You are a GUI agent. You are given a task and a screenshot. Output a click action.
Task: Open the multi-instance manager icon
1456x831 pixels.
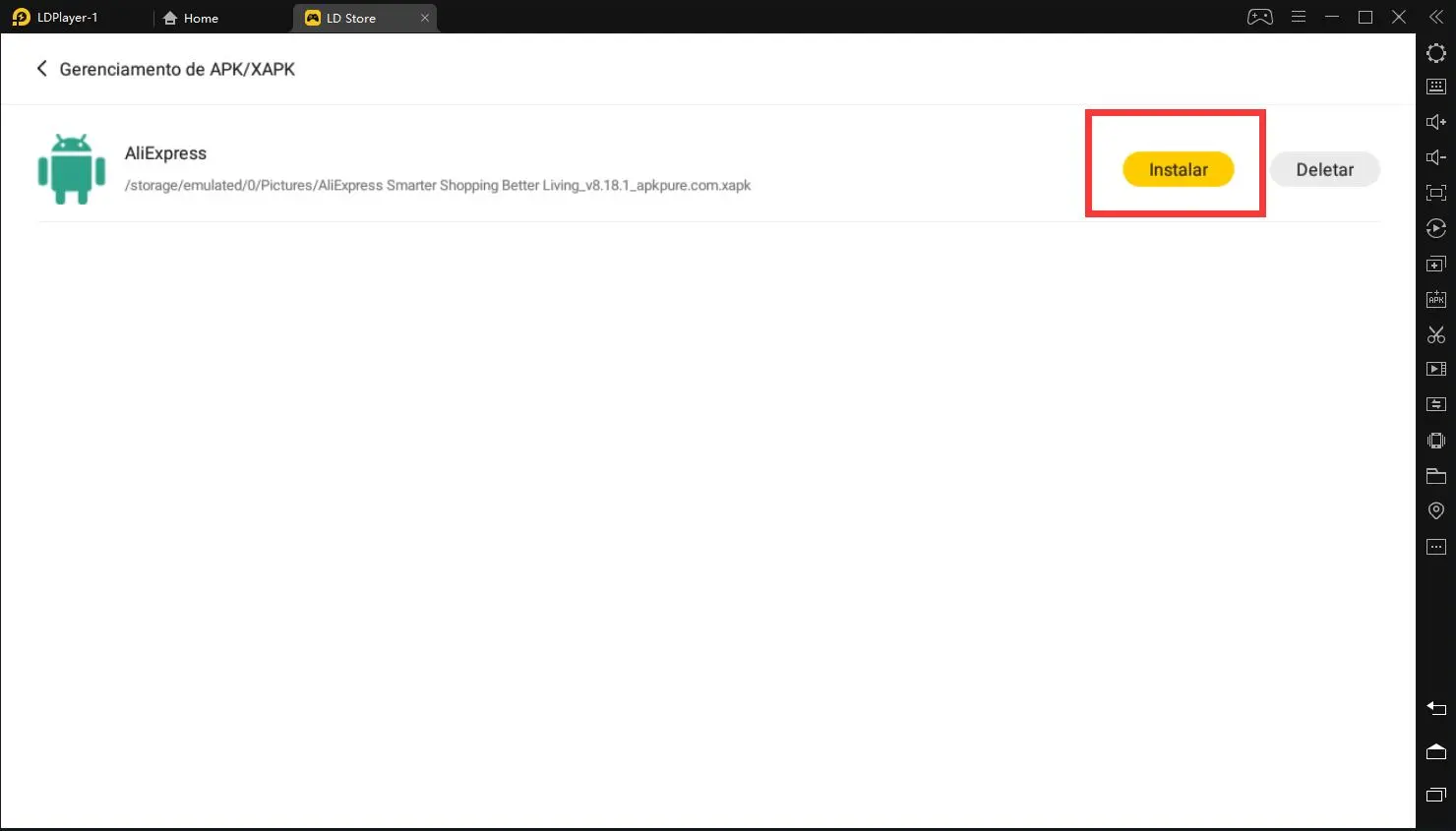click(x=1436, y=264)
